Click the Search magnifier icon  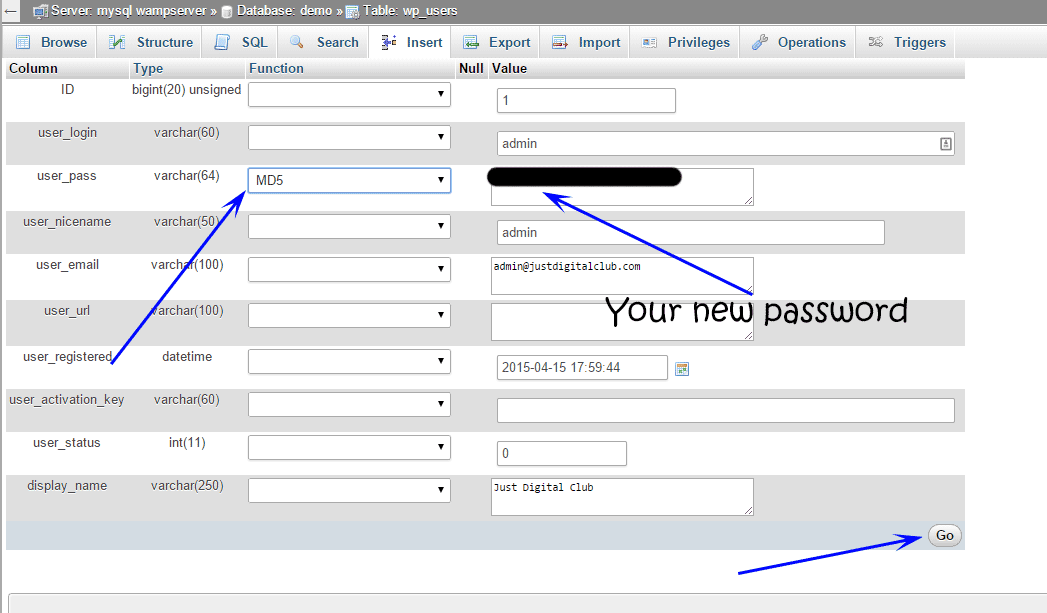297,42
